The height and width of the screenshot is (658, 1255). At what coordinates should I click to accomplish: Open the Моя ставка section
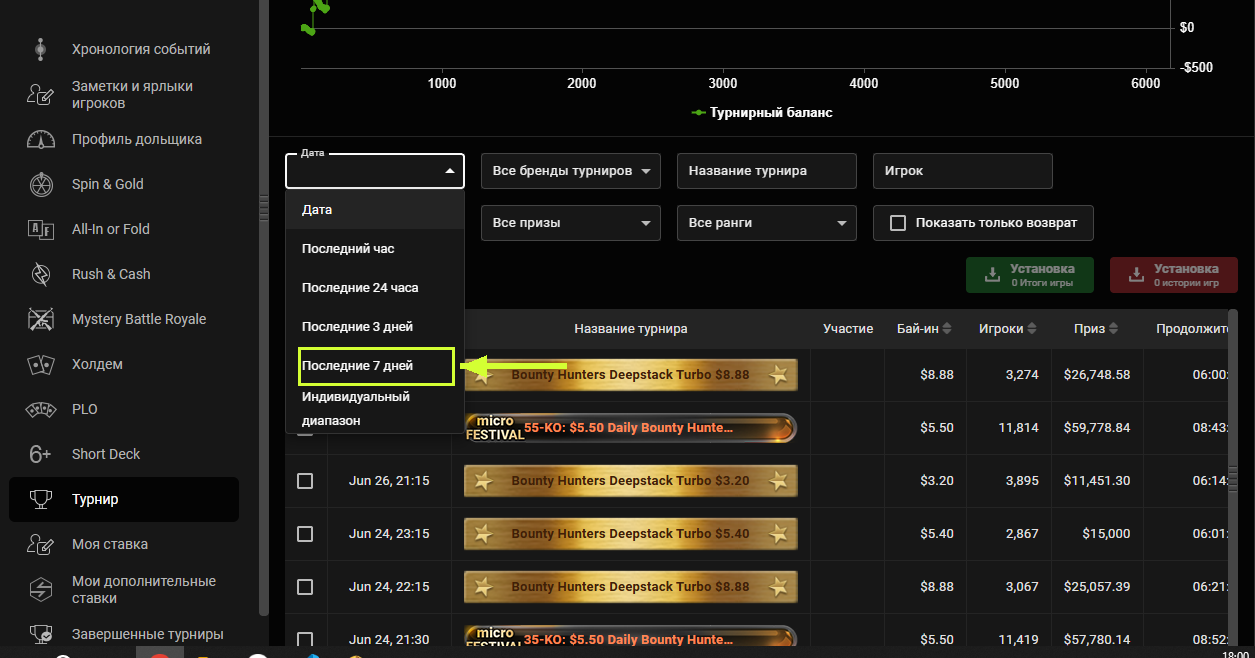point(124,544)
